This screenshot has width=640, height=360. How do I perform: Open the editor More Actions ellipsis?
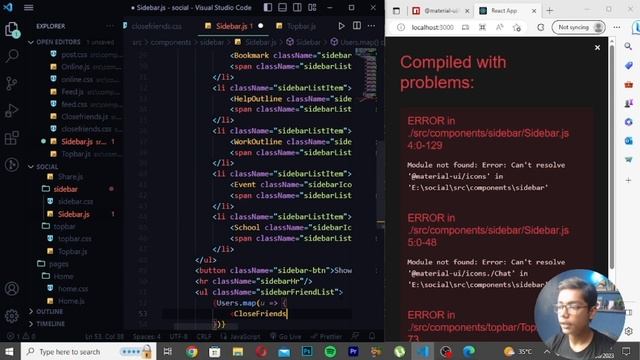click(x=371, y=26)
